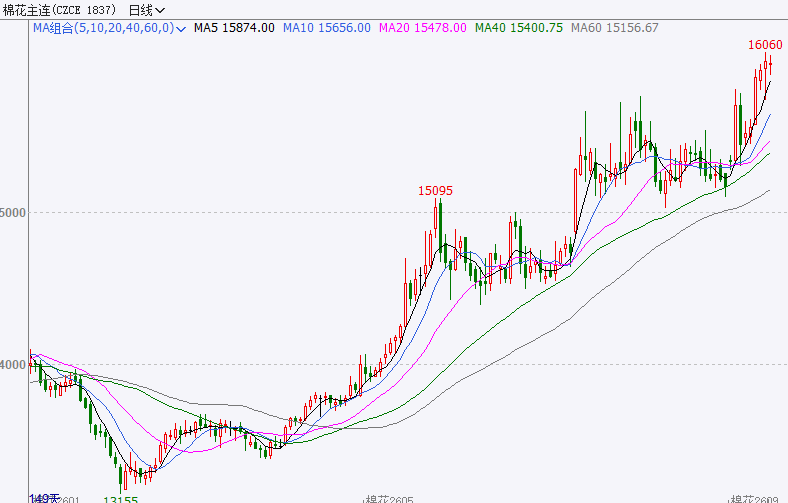
Task: Click the 13155 low price label
Action: pyautogui.click(x=121, y=497)
